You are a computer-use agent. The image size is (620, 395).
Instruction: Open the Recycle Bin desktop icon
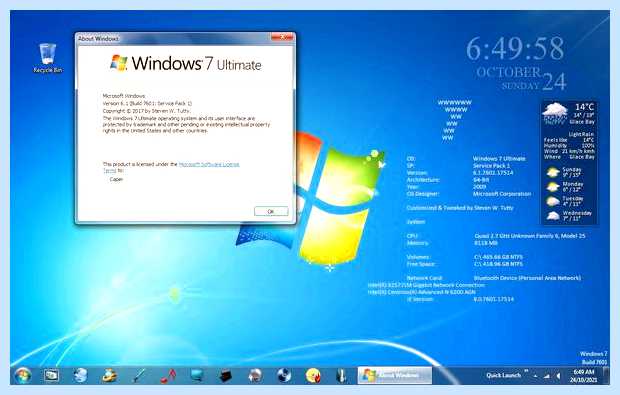pyautogui.click(x=47, y=58)
